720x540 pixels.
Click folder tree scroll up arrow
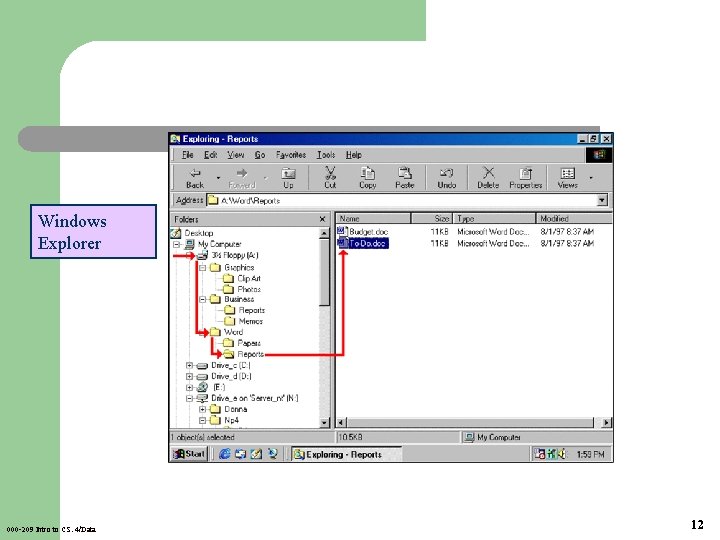coord(324,233)
